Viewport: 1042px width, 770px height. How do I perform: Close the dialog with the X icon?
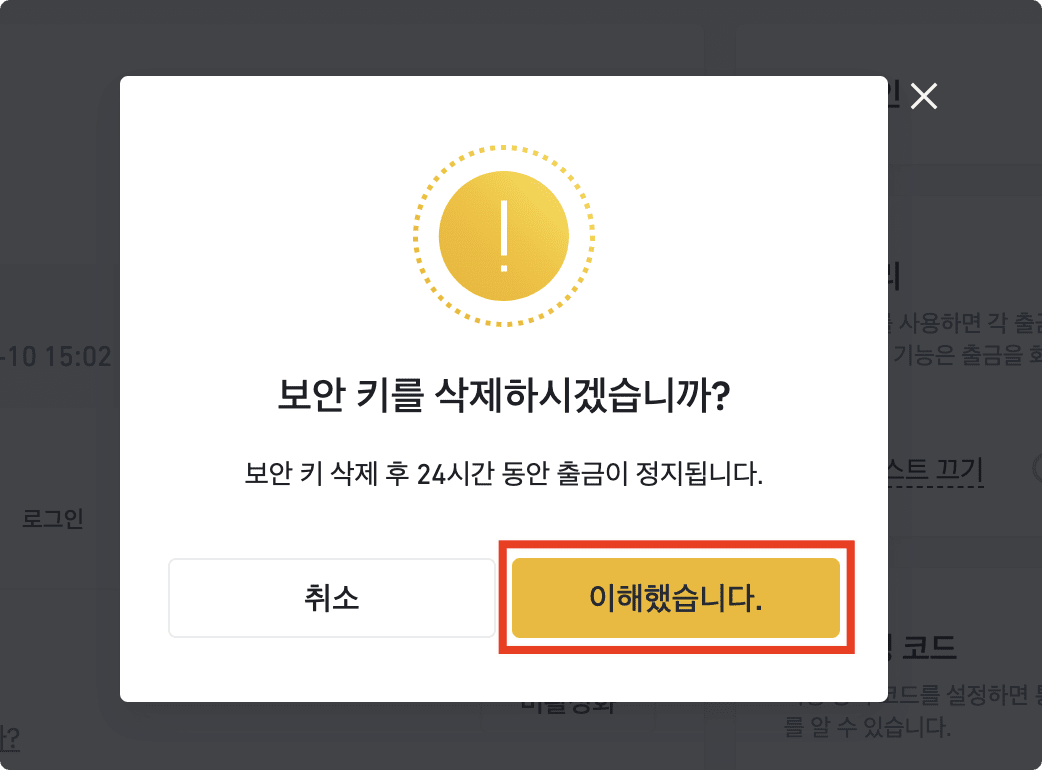click(924, 96)
